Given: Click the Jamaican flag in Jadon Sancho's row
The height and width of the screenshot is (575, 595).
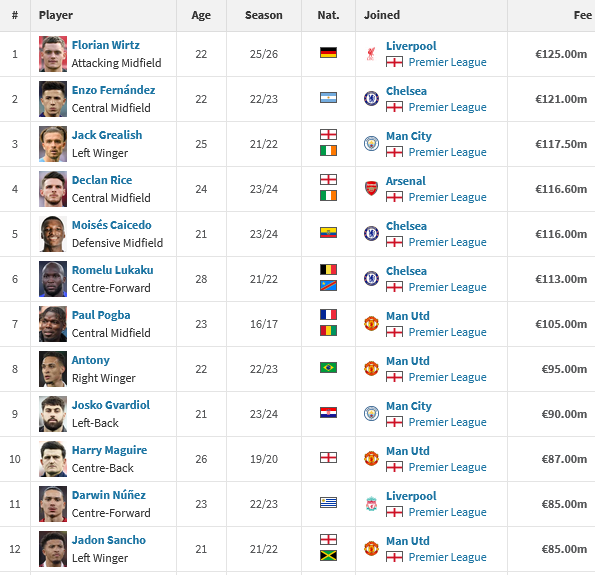Looking at the screenshot, I should [x=328, y=556].
